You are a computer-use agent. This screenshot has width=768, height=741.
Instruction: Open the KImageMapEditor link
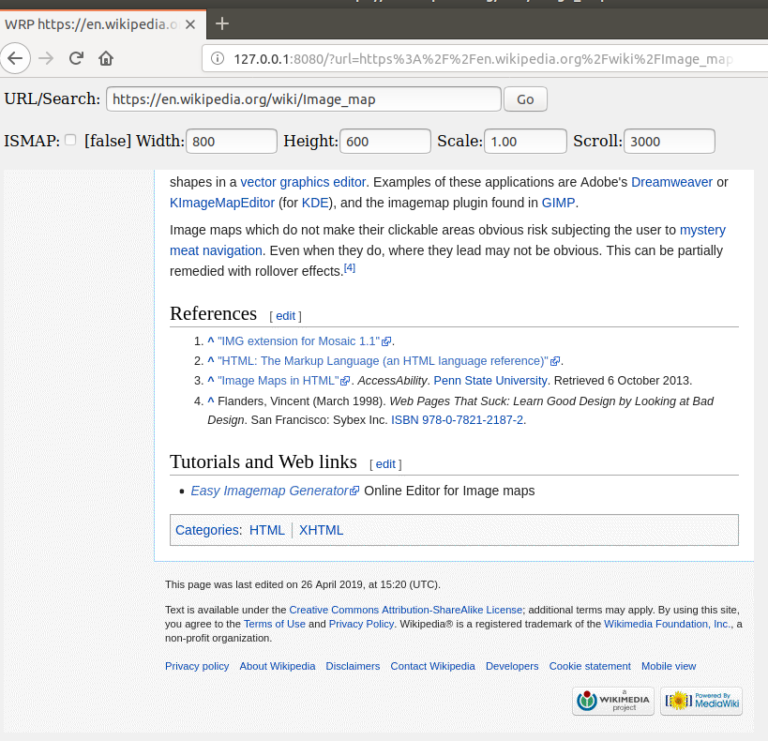pos(222,203)
